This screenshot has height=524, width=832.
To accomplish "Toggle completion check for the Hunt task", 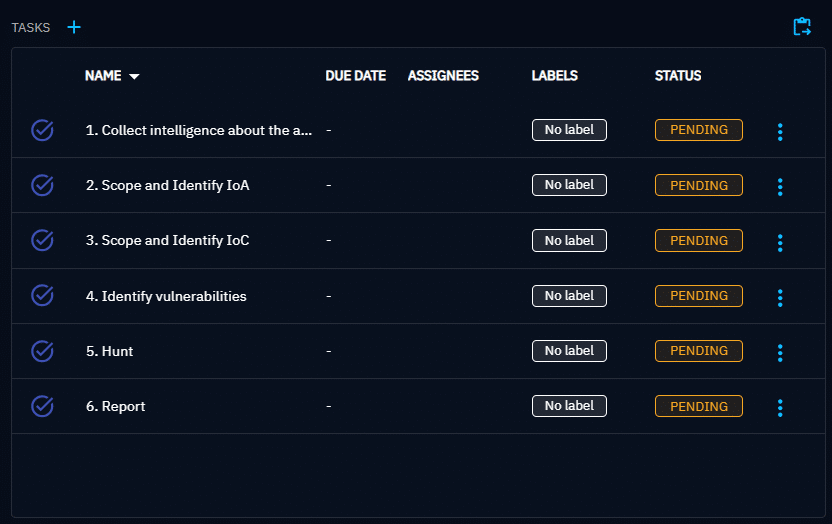I will click(x=42, y=351).
